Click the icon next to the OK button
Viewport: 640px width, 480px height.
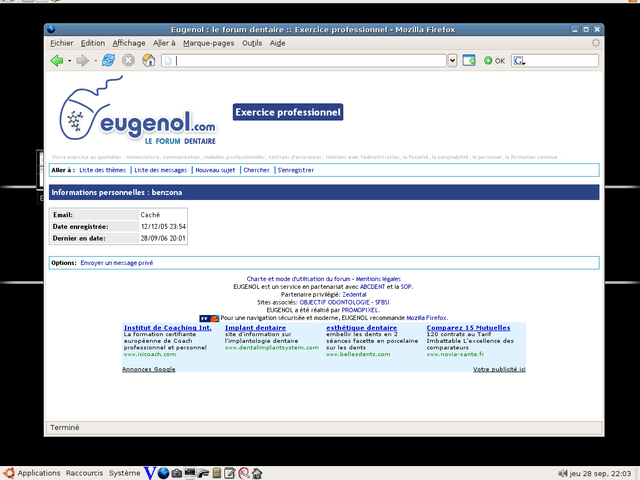(x=469, y=60)
